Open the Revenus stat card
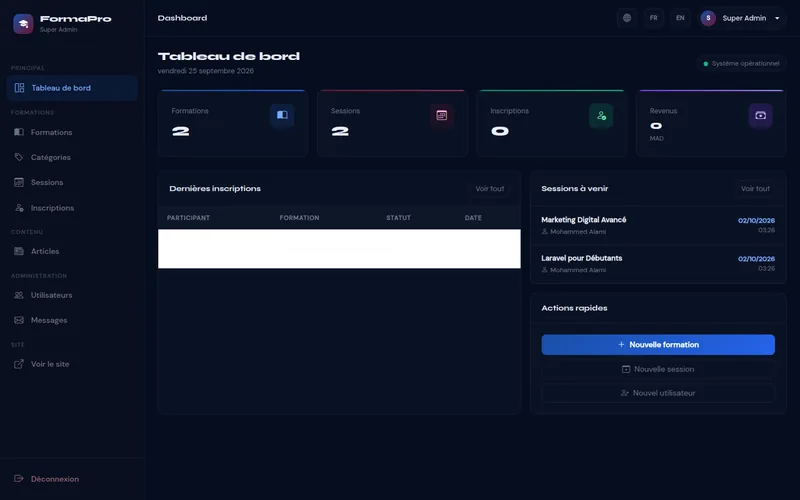The image size is (800, 500). click(x=711, y=123)
